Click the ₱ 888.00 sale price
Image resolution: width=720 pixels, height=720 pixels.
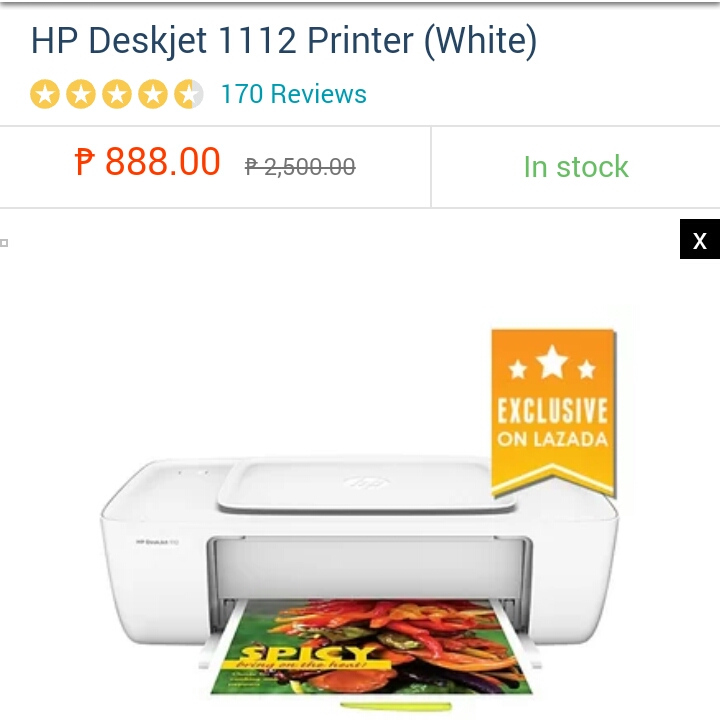[x=147, y=162]
